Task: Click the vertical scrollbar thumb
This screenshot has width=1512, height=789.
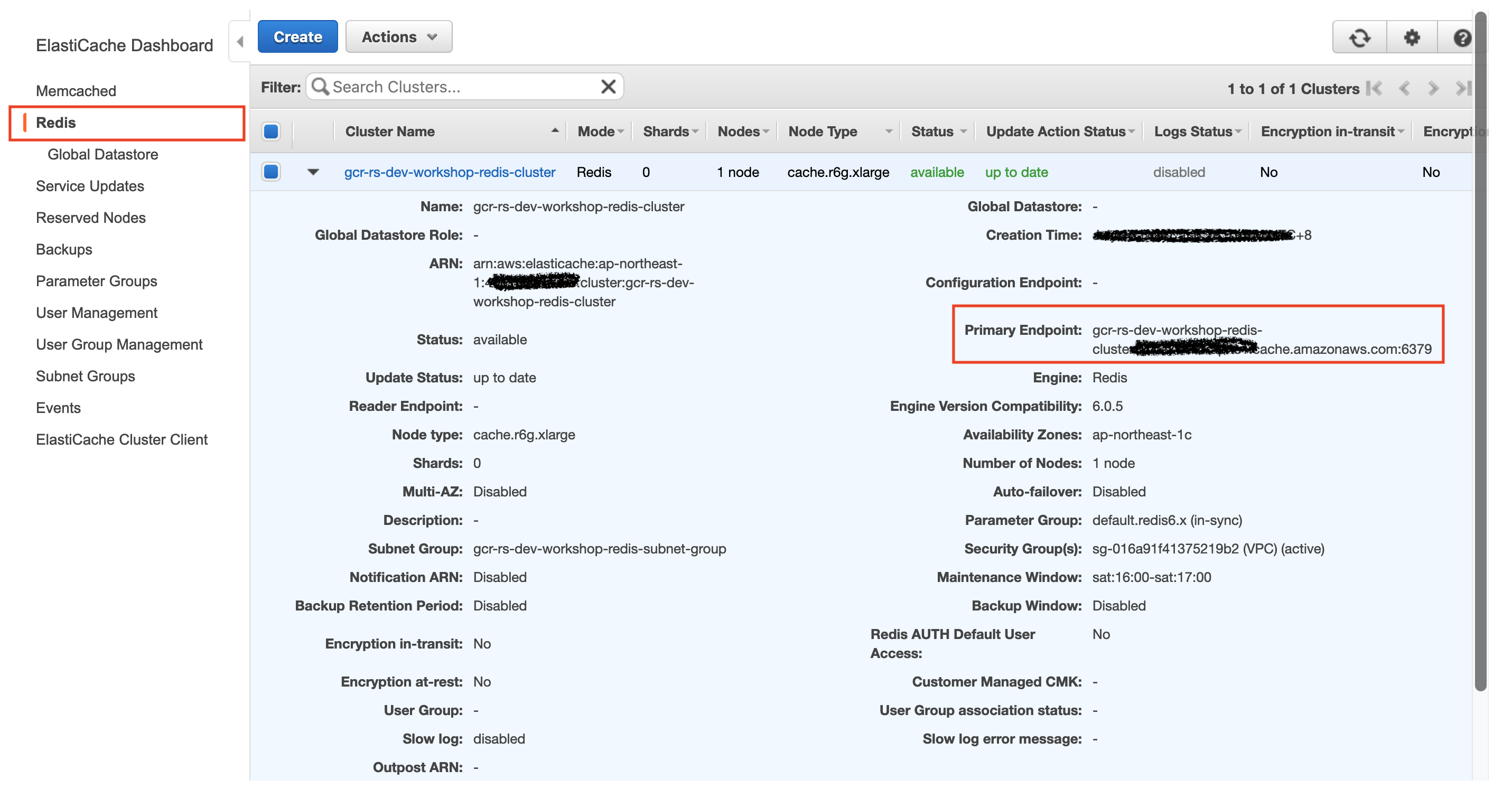Action: tap(1480, 351)
